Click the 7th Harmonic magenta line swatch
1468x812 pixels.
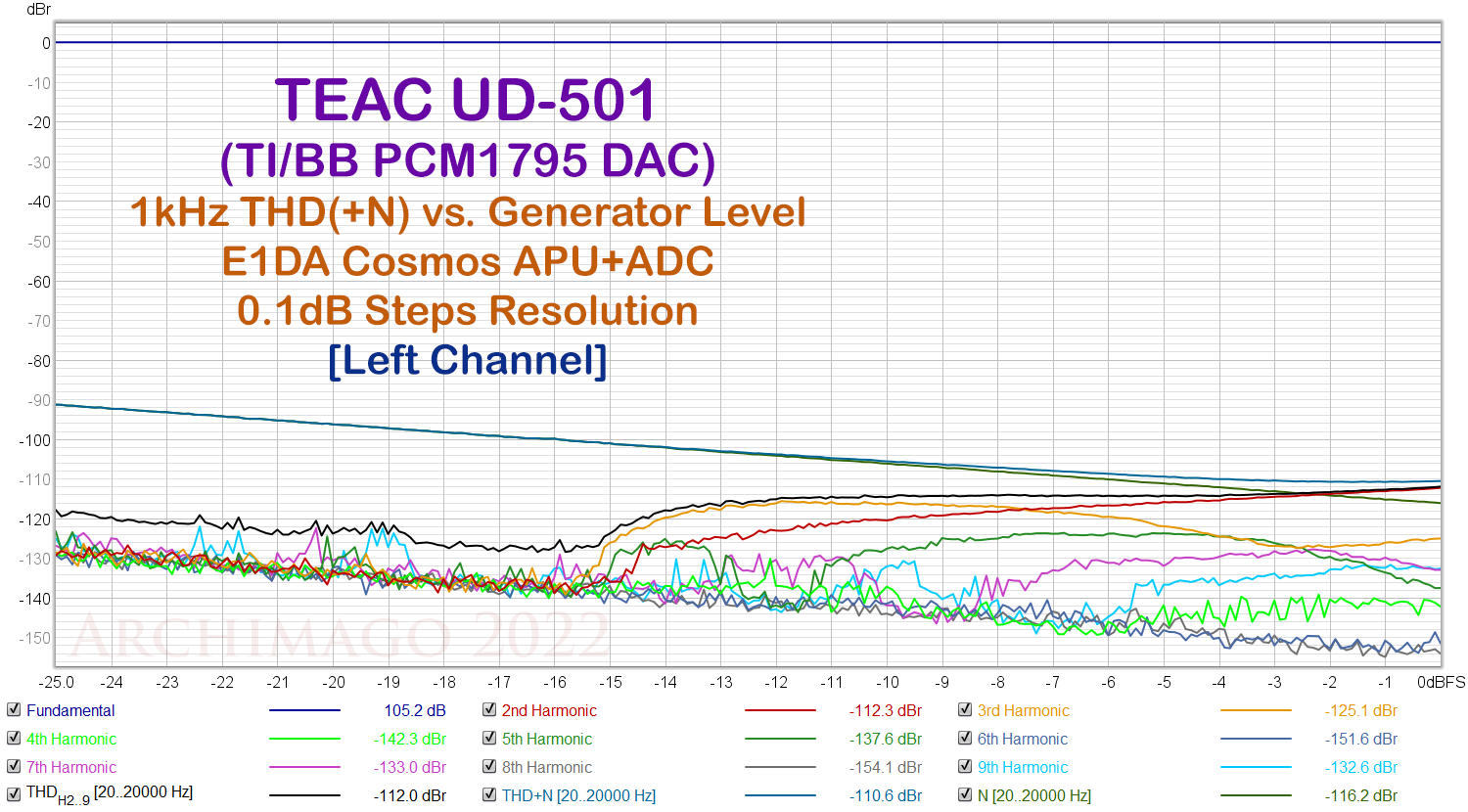pos(304,768)
